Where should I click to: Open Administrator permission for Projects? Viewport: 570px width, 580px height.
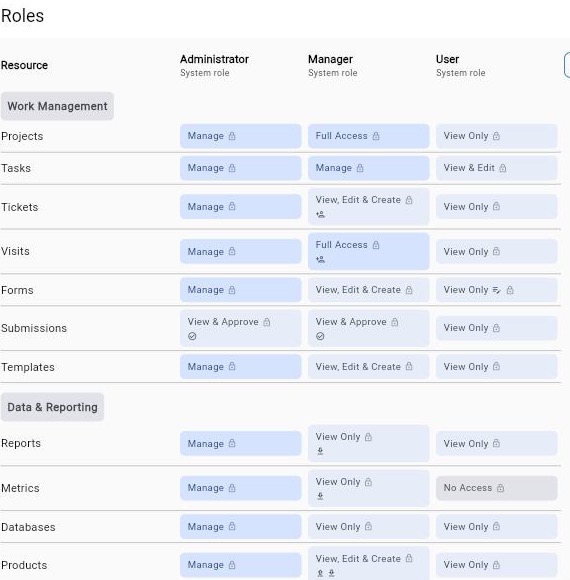point(241,136)
